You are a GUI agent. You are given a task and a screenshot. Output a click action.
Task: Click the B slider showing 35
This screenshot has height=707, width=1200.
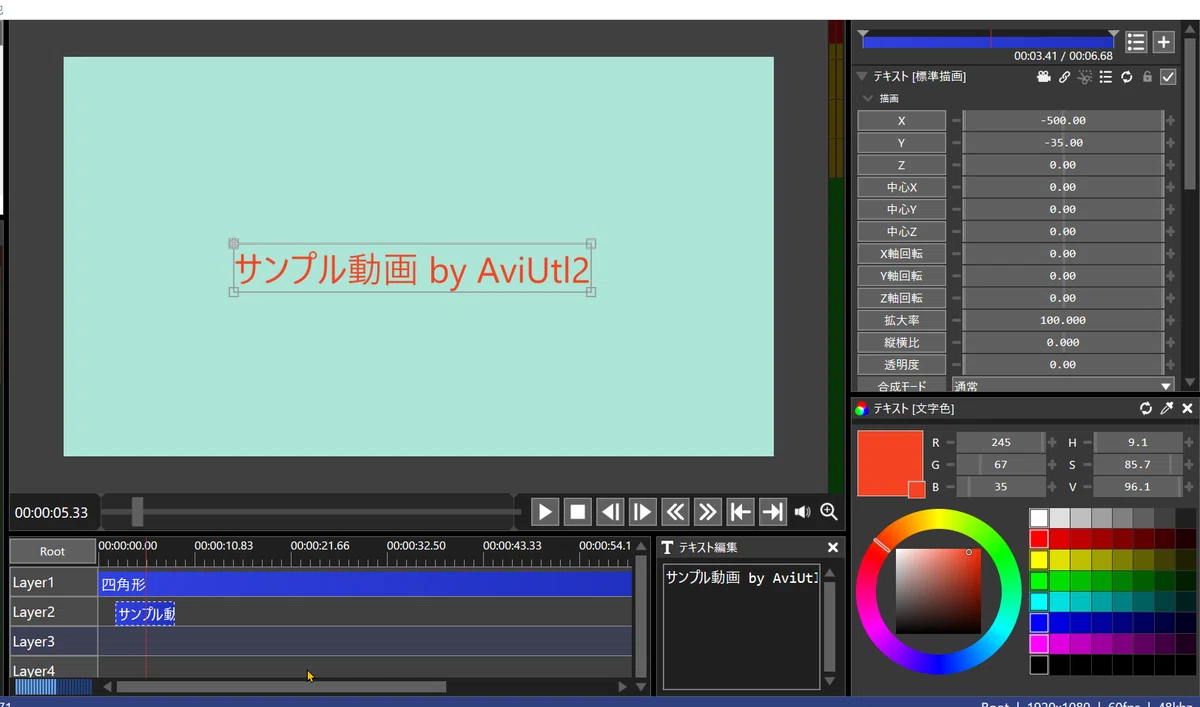pos(1001,487)
